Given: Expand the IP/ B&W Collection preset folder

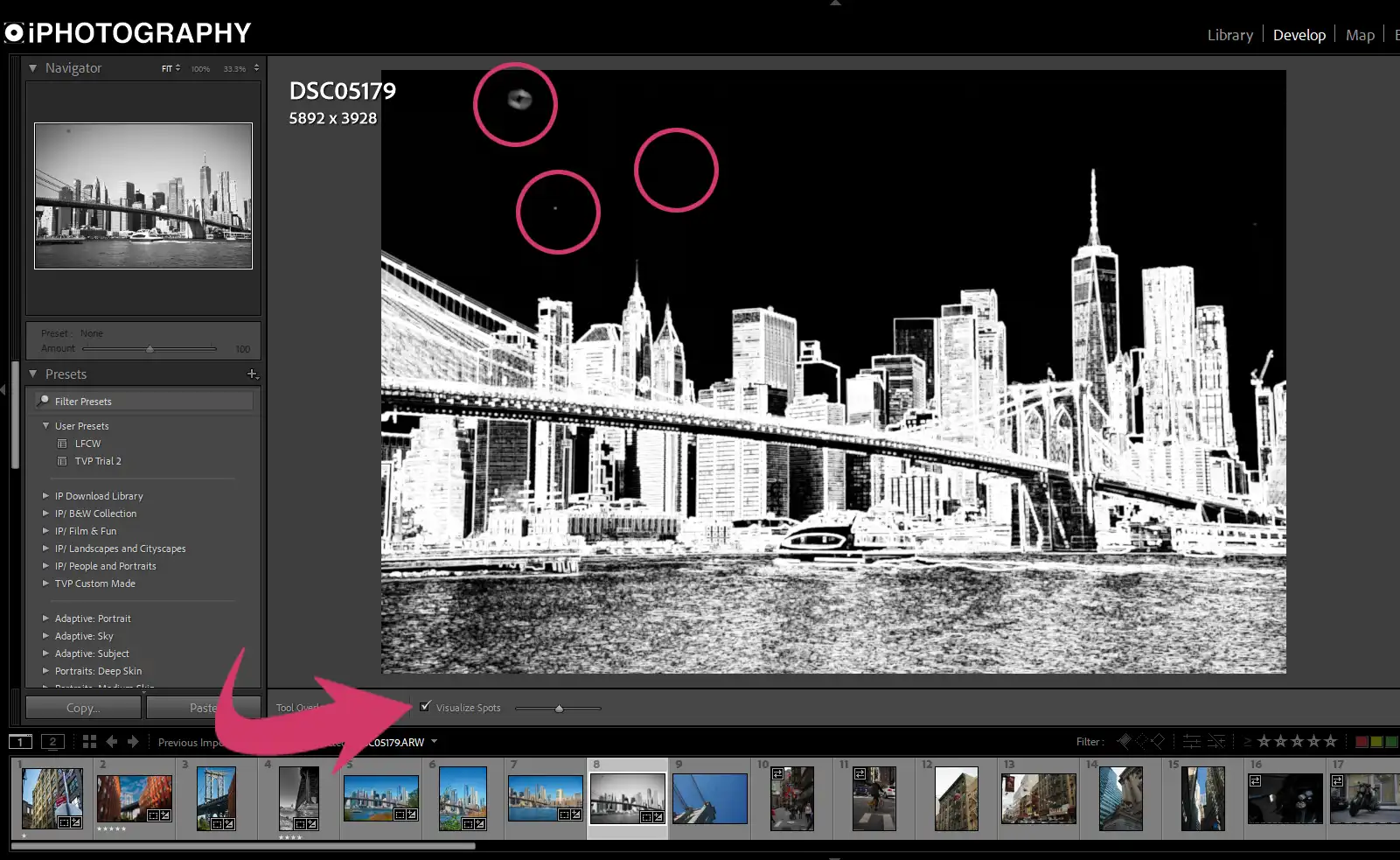Looking at the screenshot, I should pos(46,514).
